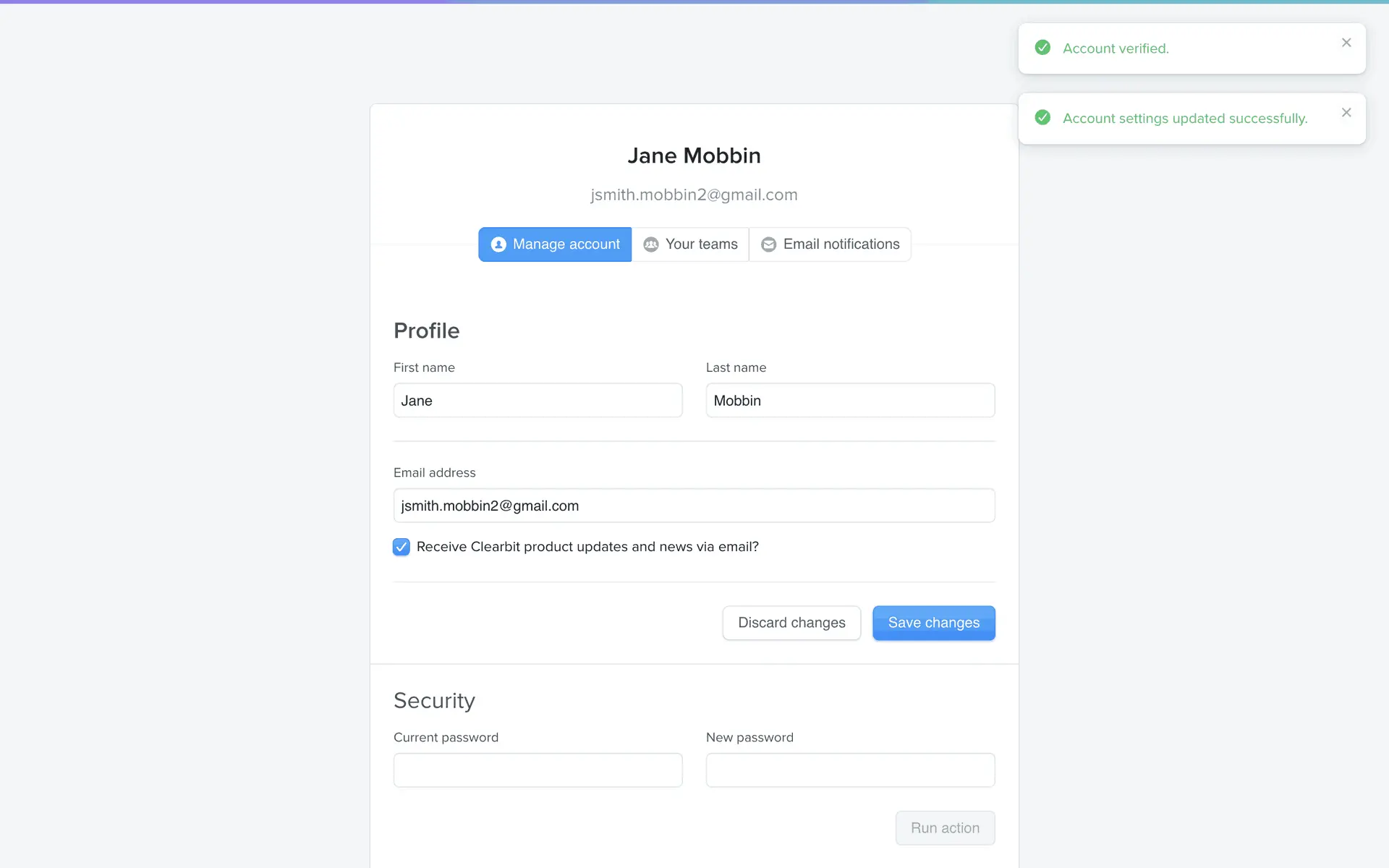
Task: Click the New password input box
Action: (x=850, y=770)
